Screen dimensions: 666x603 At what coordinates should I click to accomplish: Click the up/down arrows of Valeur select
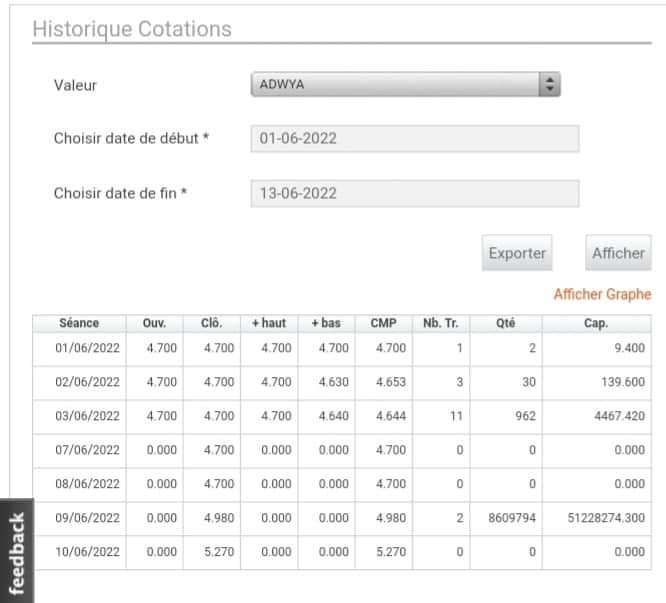pyautogui.click(x=550, y=84)
